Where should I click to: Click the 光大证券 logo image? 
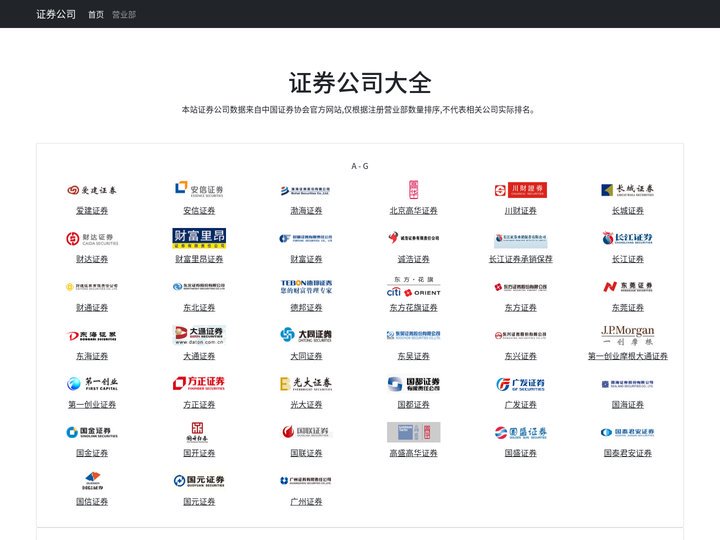(306, 384)
